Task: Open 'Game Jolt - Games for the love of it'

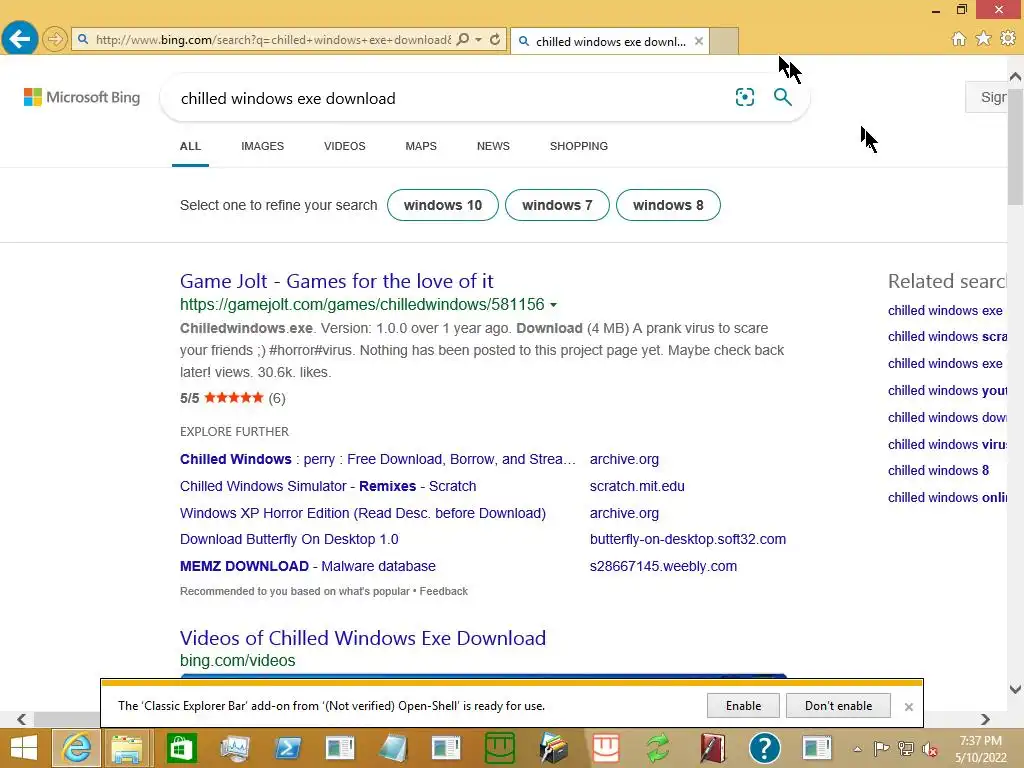Action: (x=336, y=281)
